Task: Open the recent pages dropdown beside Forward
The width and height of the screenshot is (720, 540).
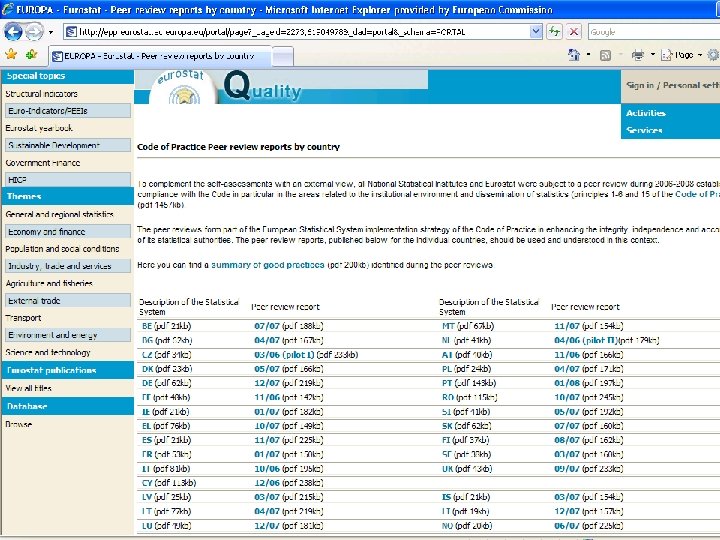Action: point(51,32)
